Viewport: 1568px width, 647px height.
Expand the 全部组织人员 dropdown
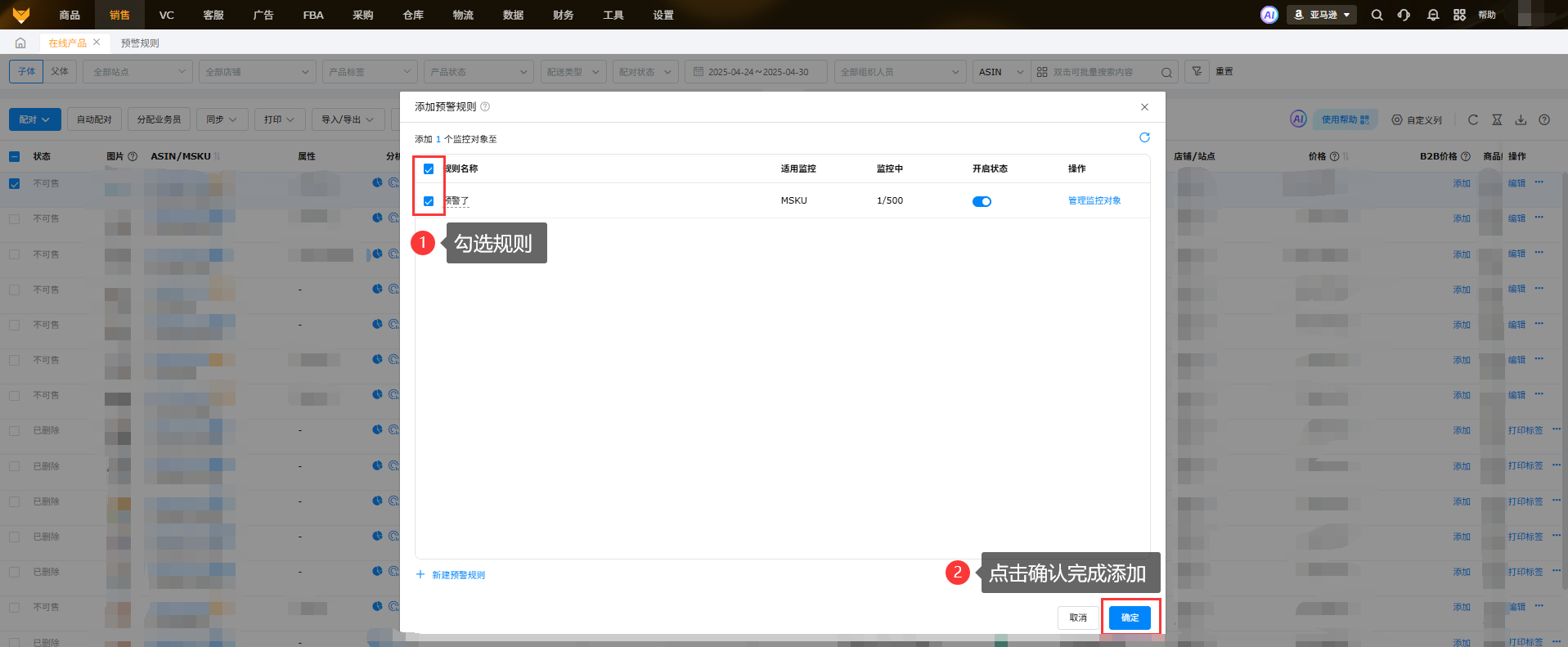pyautogui.click(x=900, y=72)
